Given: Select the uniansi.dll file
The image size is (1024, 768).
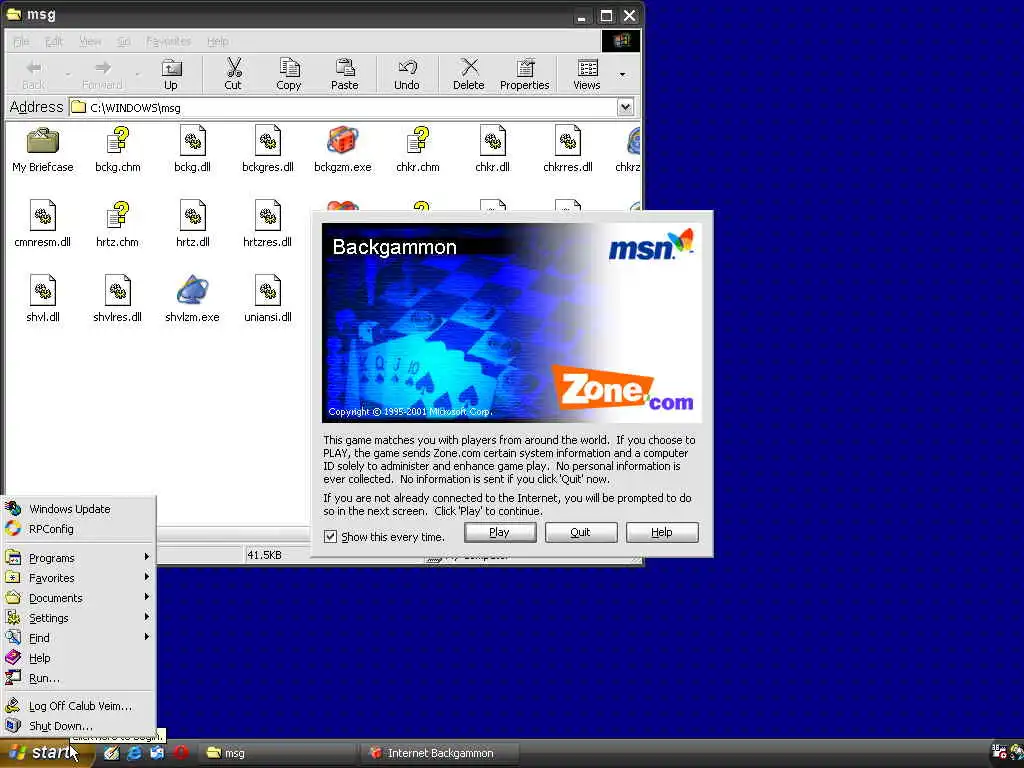Looking at the screenshot, I should [268, 299].
